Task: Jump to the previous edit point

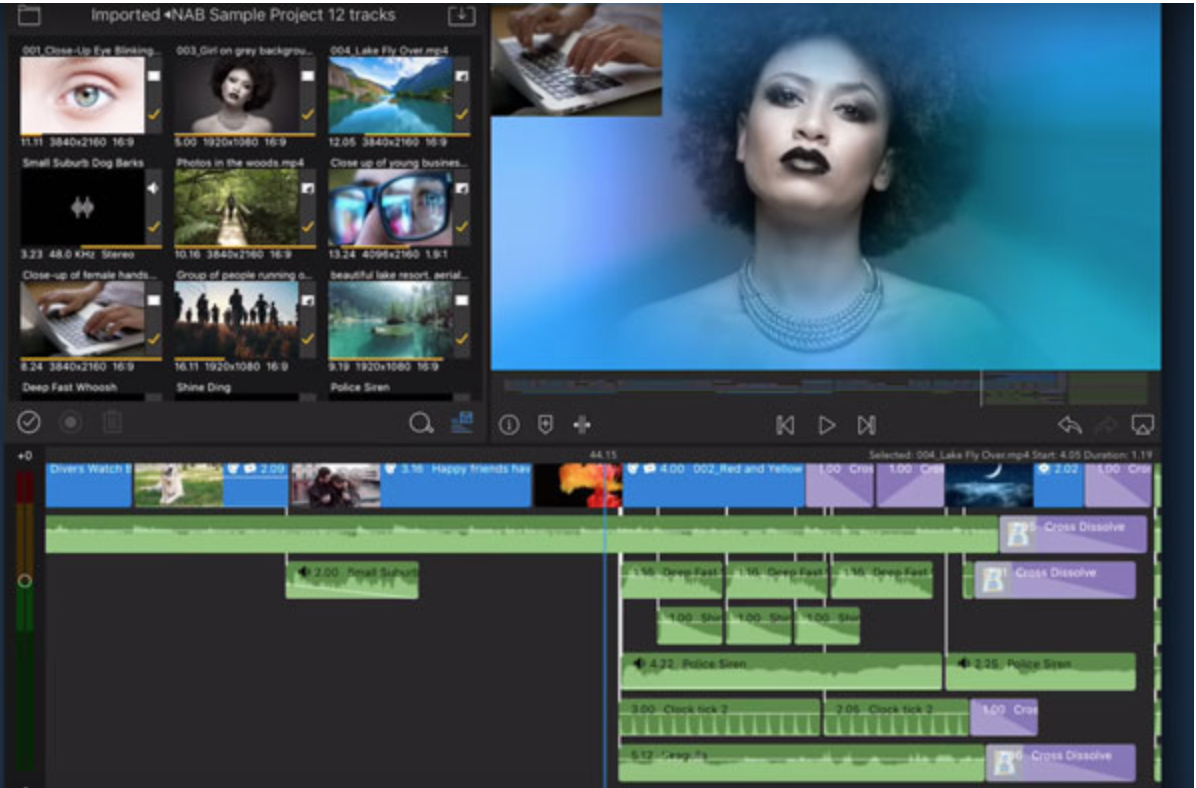Action: [785, 425]
